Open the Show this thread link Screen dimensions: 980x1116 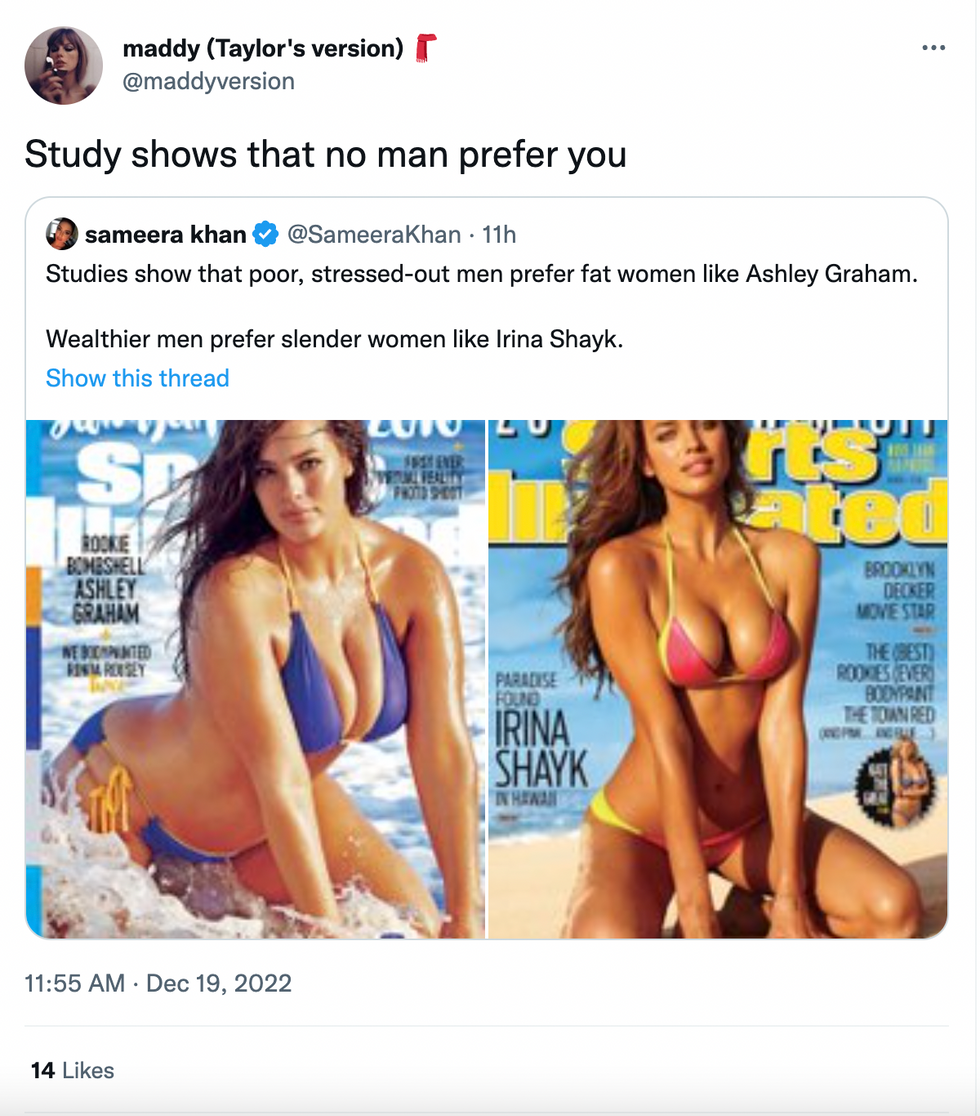pyautogui.click(x=137, y=378)
